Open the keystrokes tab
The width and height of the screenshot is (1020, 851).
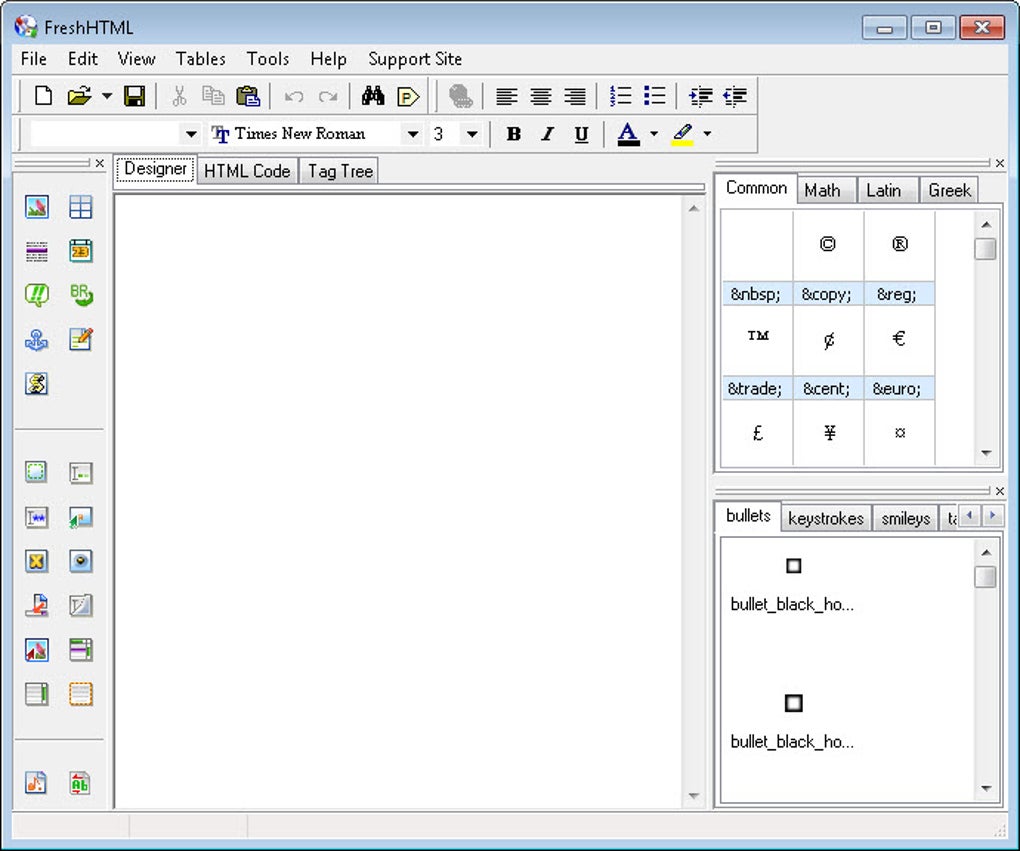coord(825,519)
